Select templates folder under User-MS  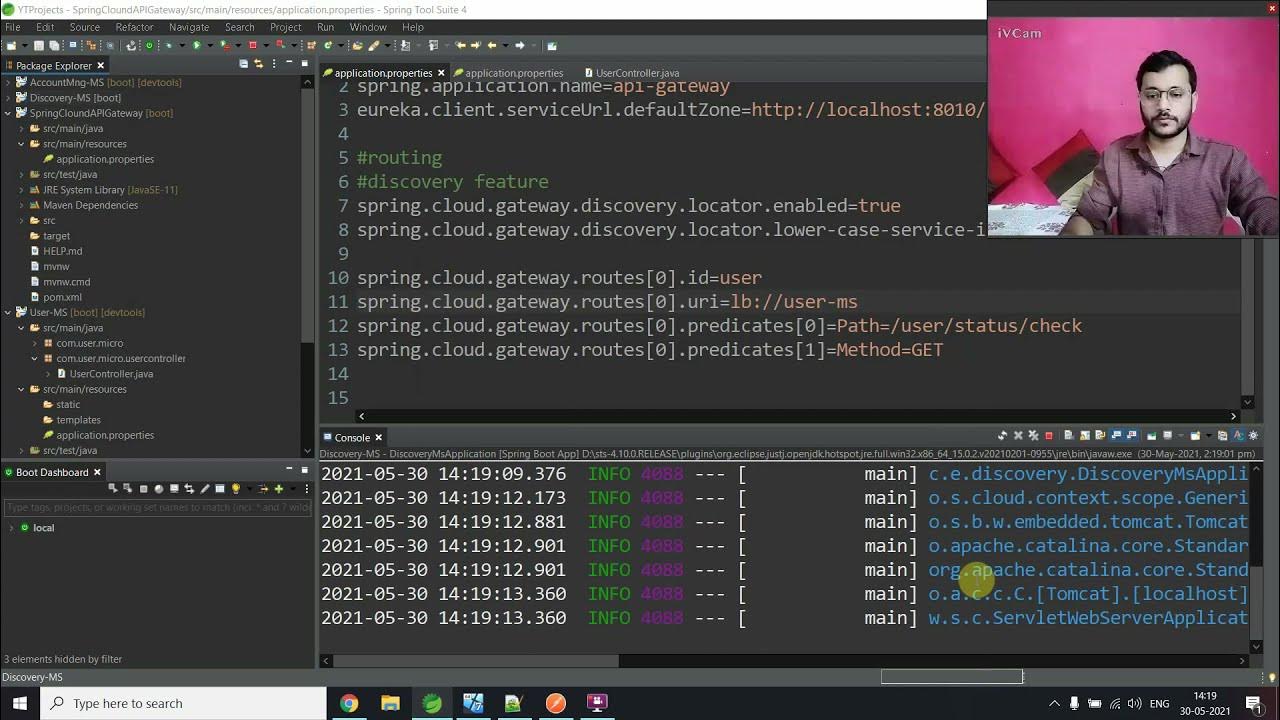click(78, 420)
